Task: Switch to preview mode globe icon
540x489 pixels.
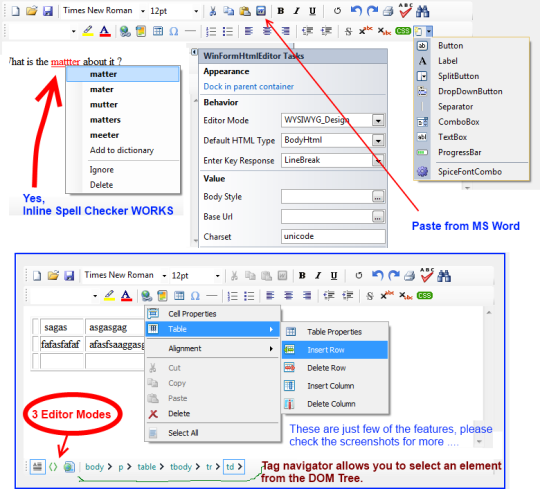Action: (x=69, y=467)
